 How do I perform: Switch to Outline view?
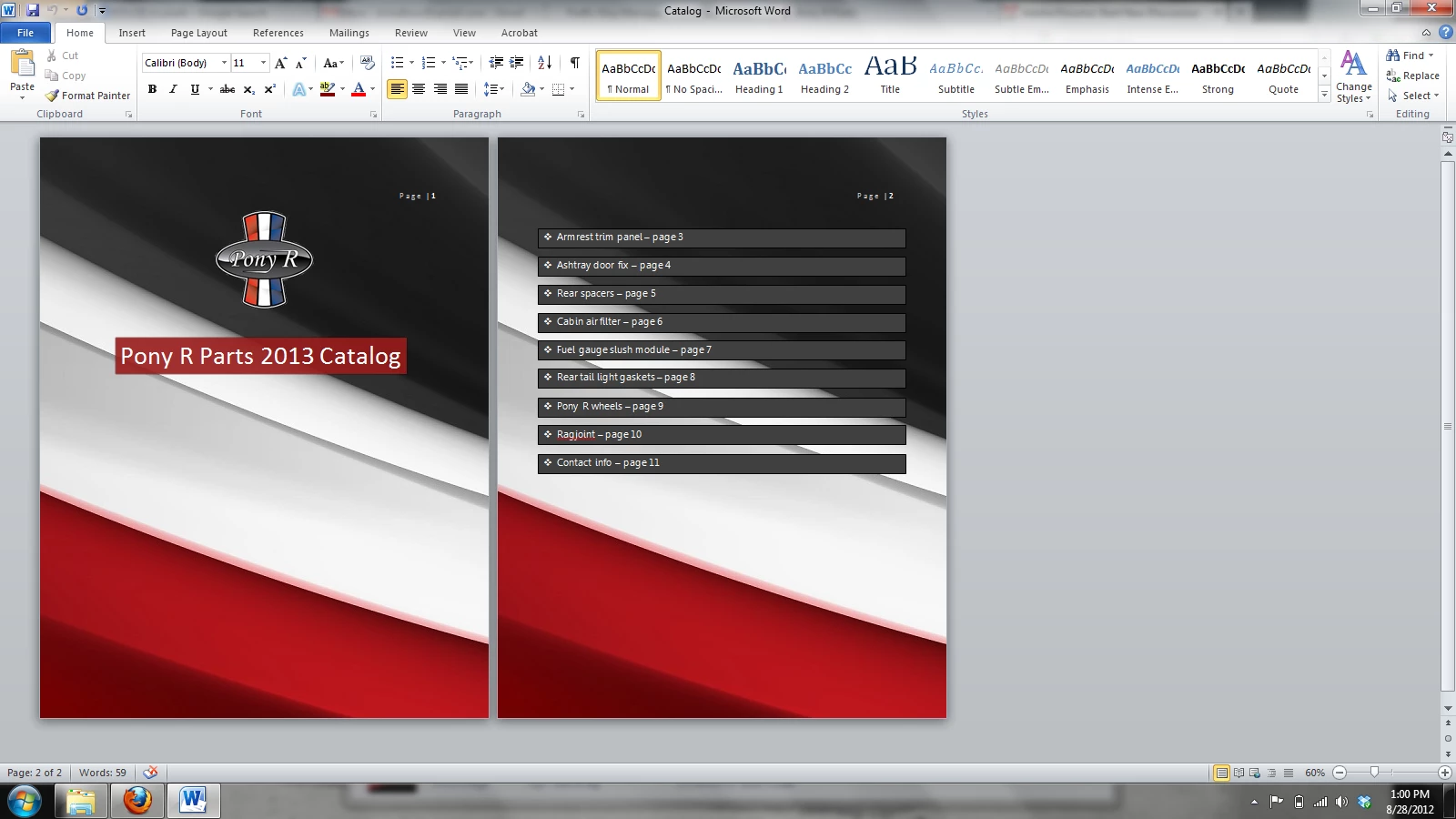(x=1272, y=773)
